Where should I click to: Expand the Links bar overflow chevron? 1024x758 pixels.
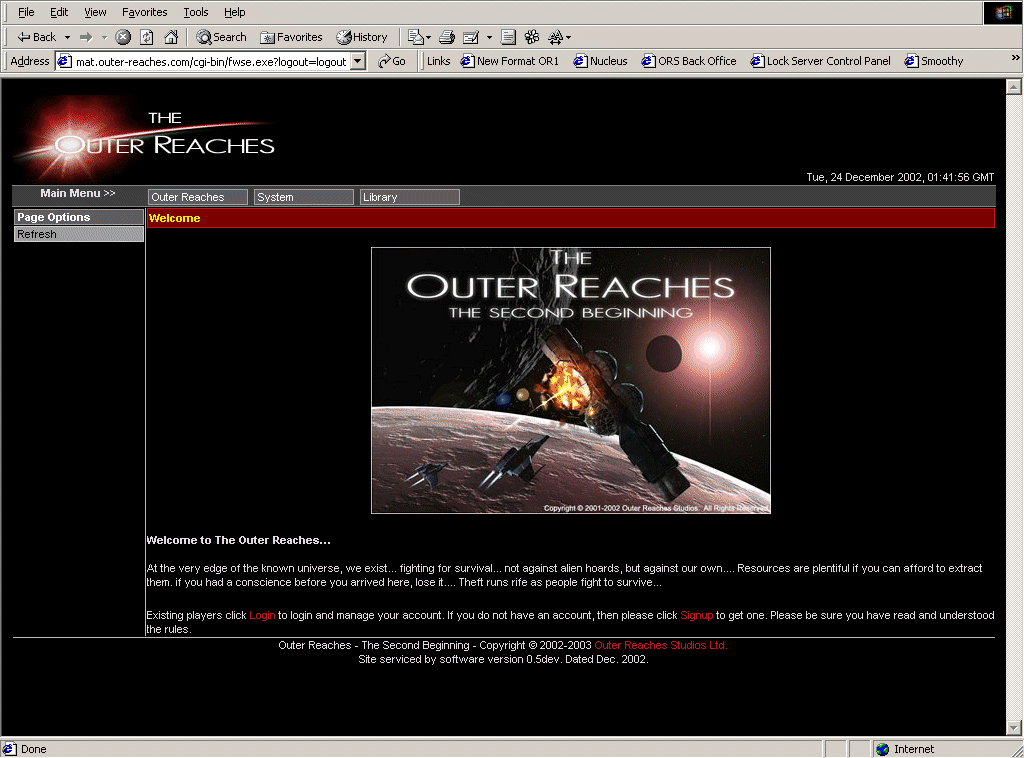coord(1015,61)
